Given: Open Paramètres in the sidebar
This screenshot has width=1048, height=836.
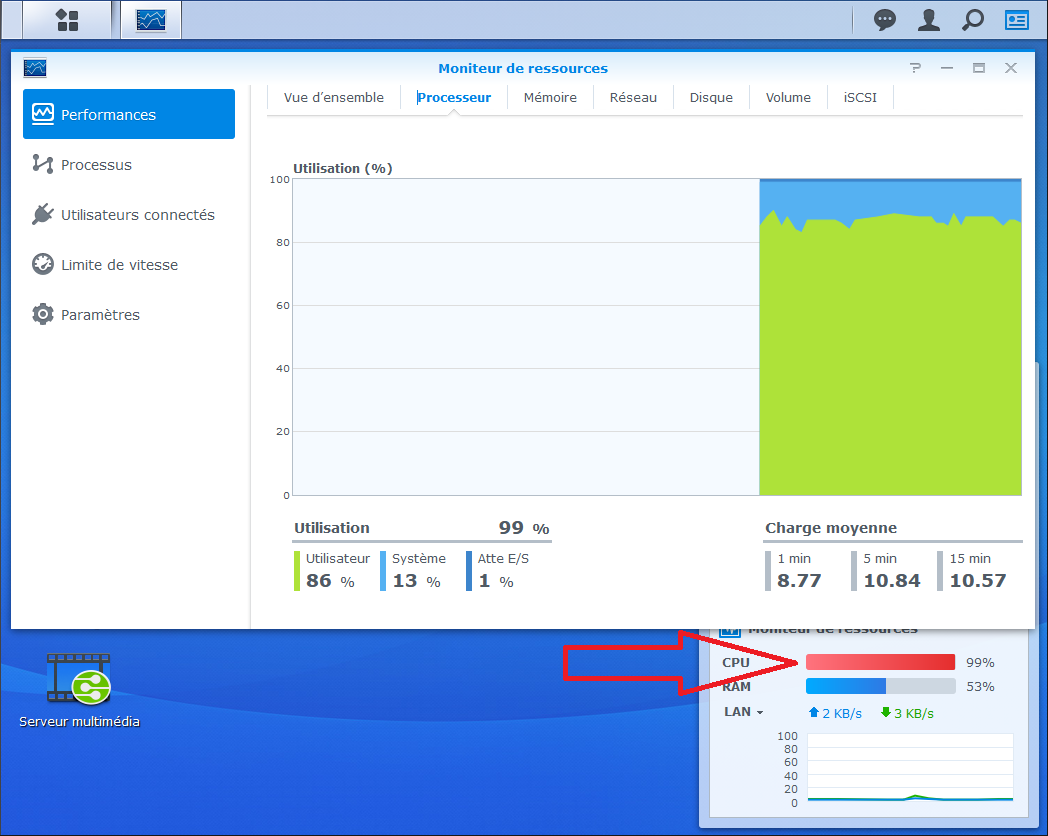Looking at the screenshot, I should 100,315.
